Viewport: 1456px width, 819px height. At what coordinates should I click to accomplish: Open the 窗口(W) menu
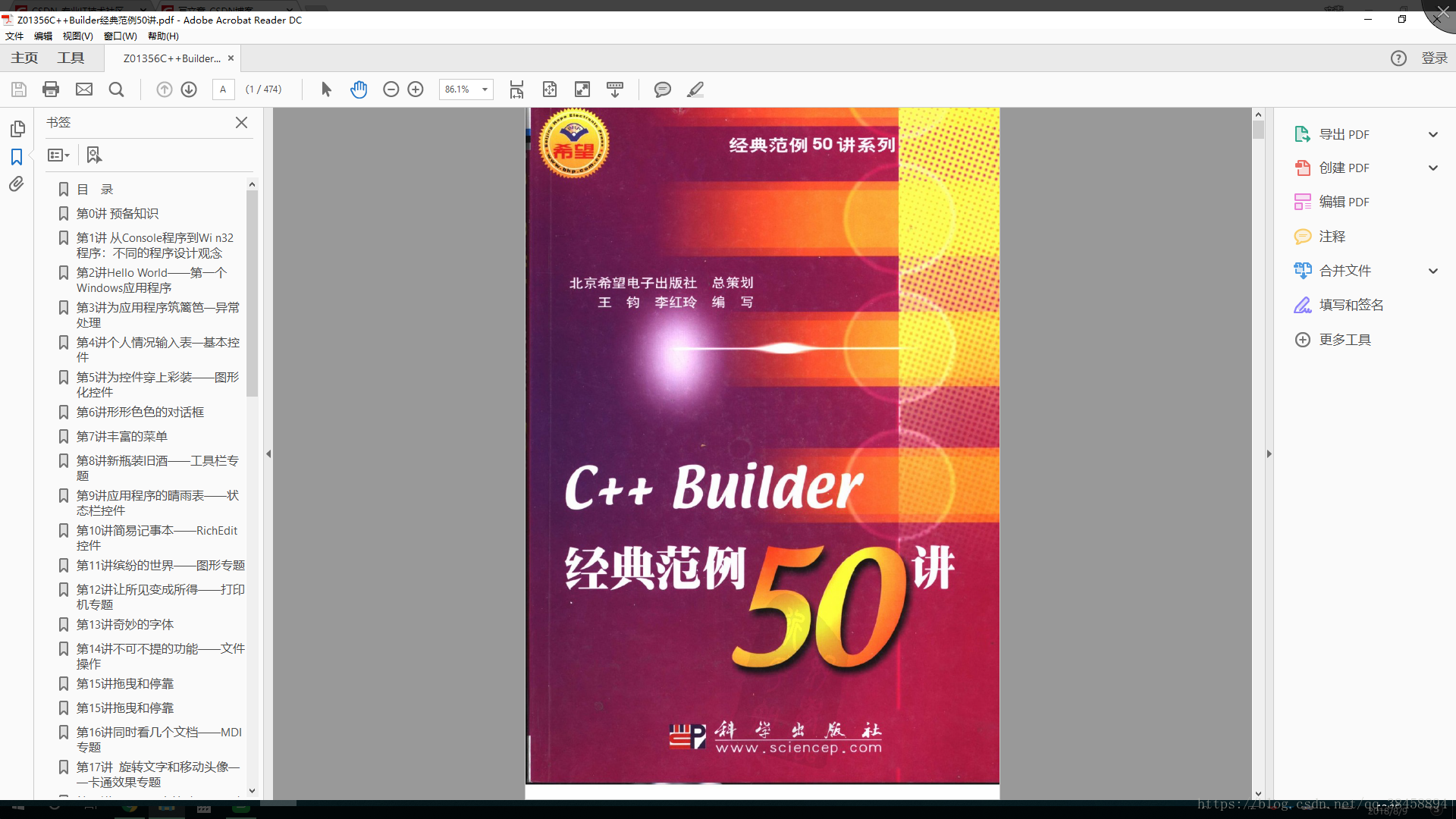[120, 36]
